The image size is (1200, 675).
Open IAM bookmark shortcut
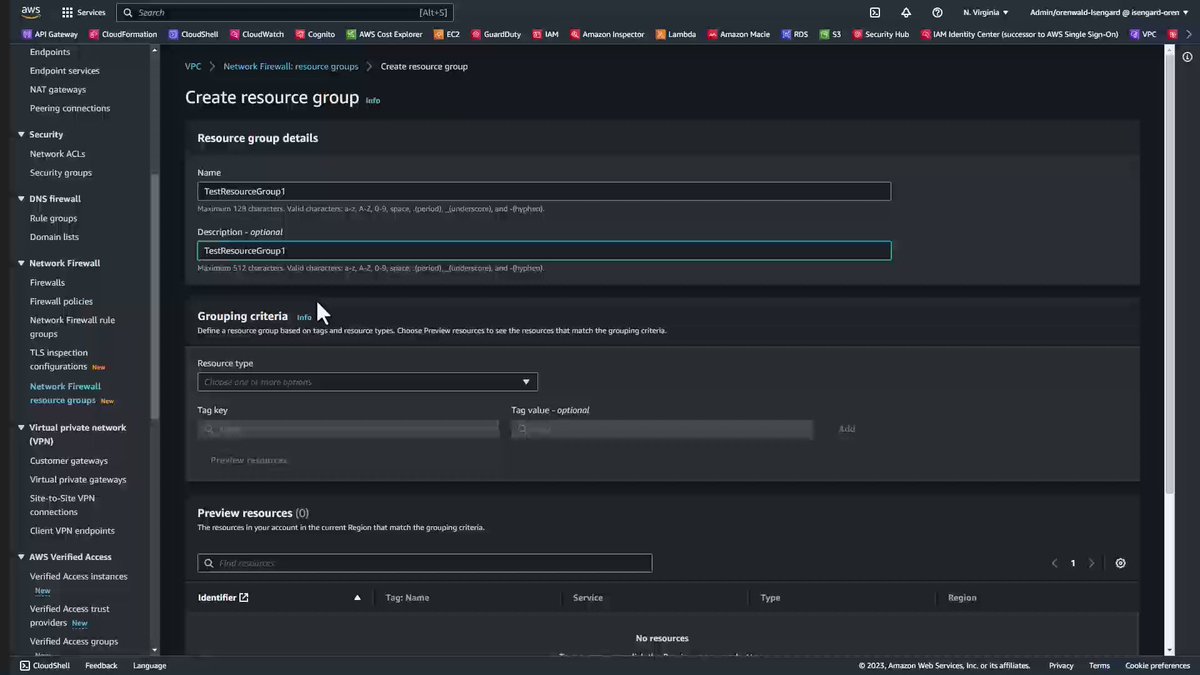545,34
